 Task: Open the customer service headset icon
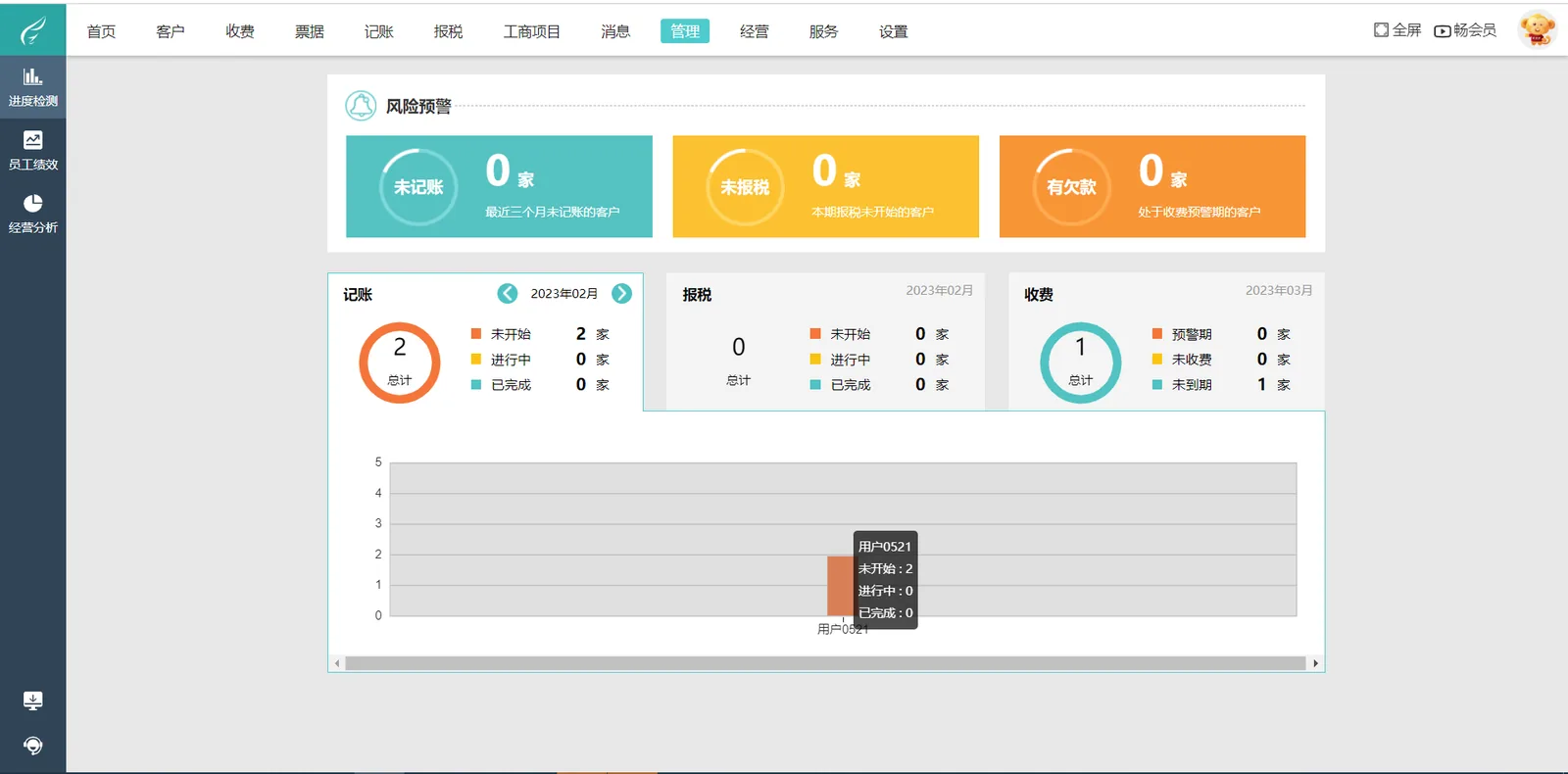[32, 746]
